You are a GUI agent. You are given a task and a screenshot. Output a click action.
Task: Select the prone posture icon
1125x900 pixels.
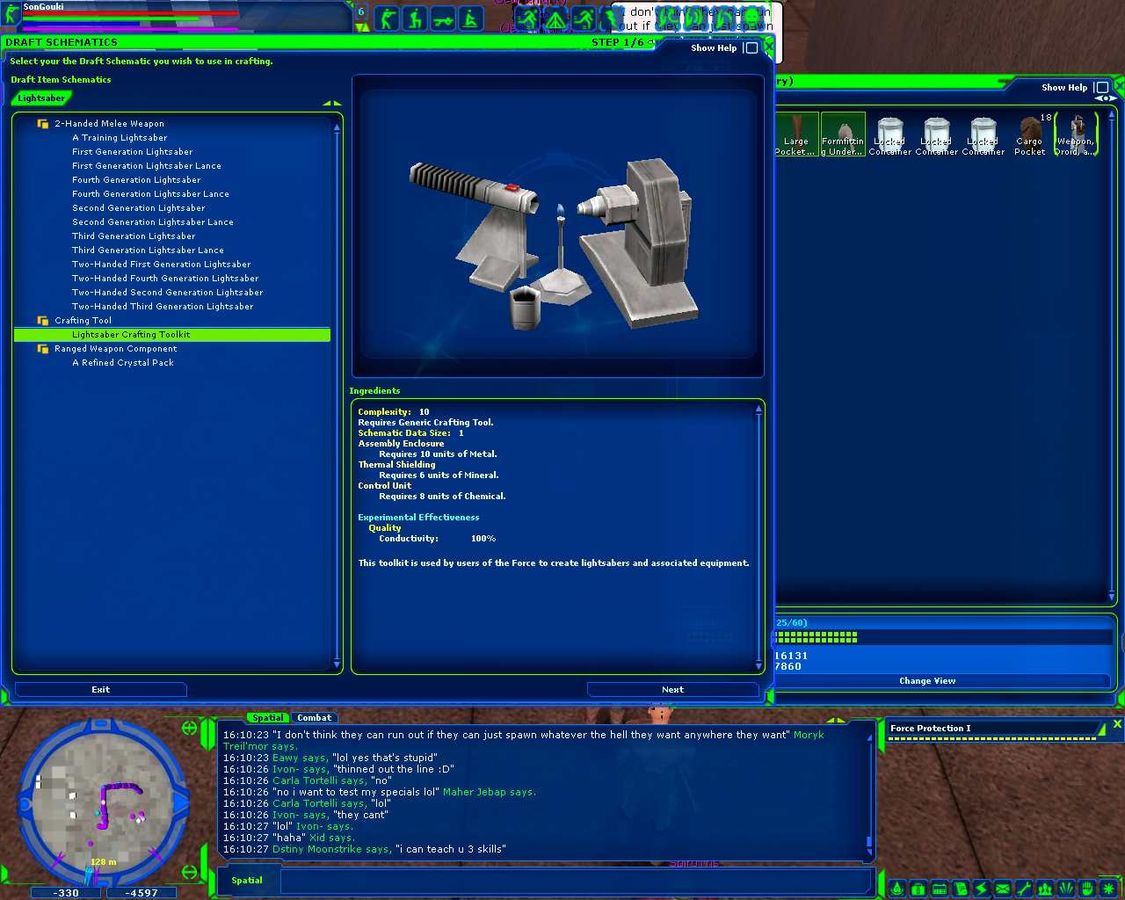click(x=442, y=19)
